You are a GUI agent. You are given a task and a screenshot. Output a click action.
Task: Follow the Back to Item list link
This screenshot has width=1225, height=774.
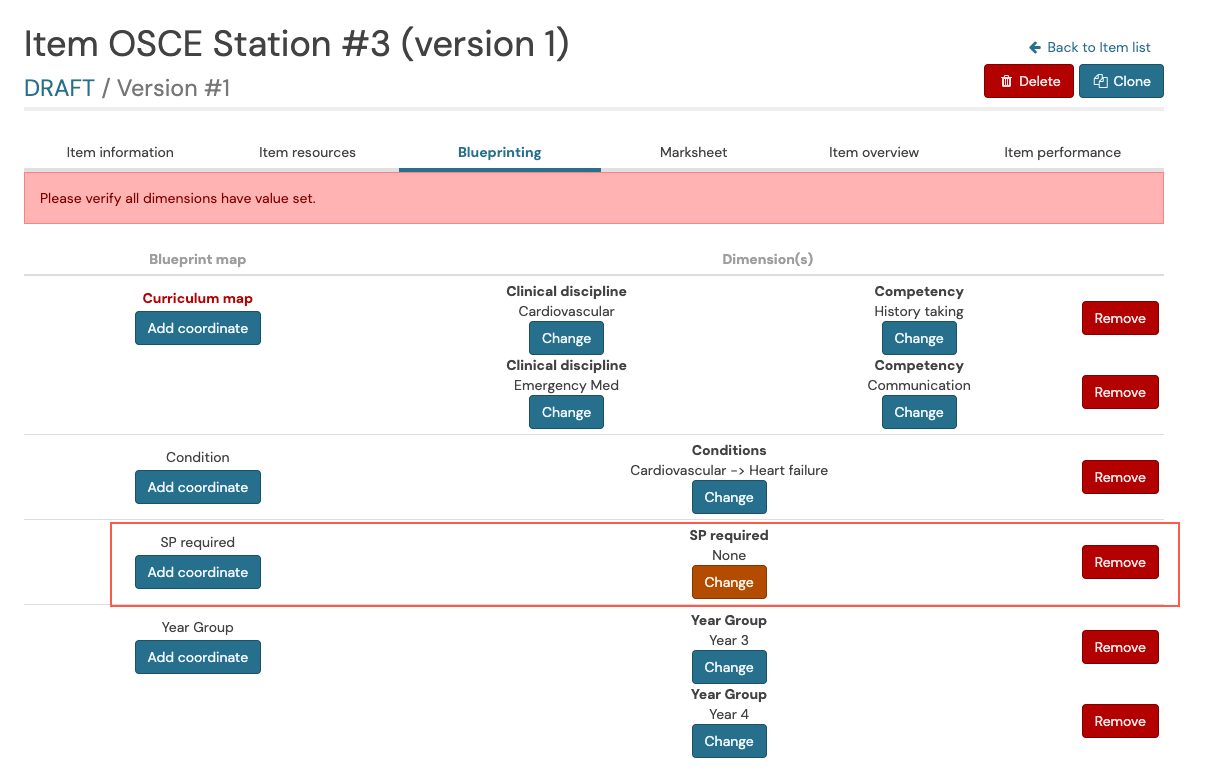(x=1097, y=47)
